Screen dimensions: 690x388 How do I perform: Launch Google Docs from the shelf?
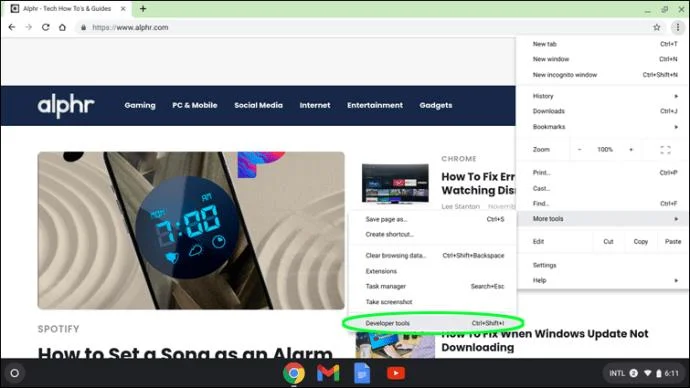(362, 373)
